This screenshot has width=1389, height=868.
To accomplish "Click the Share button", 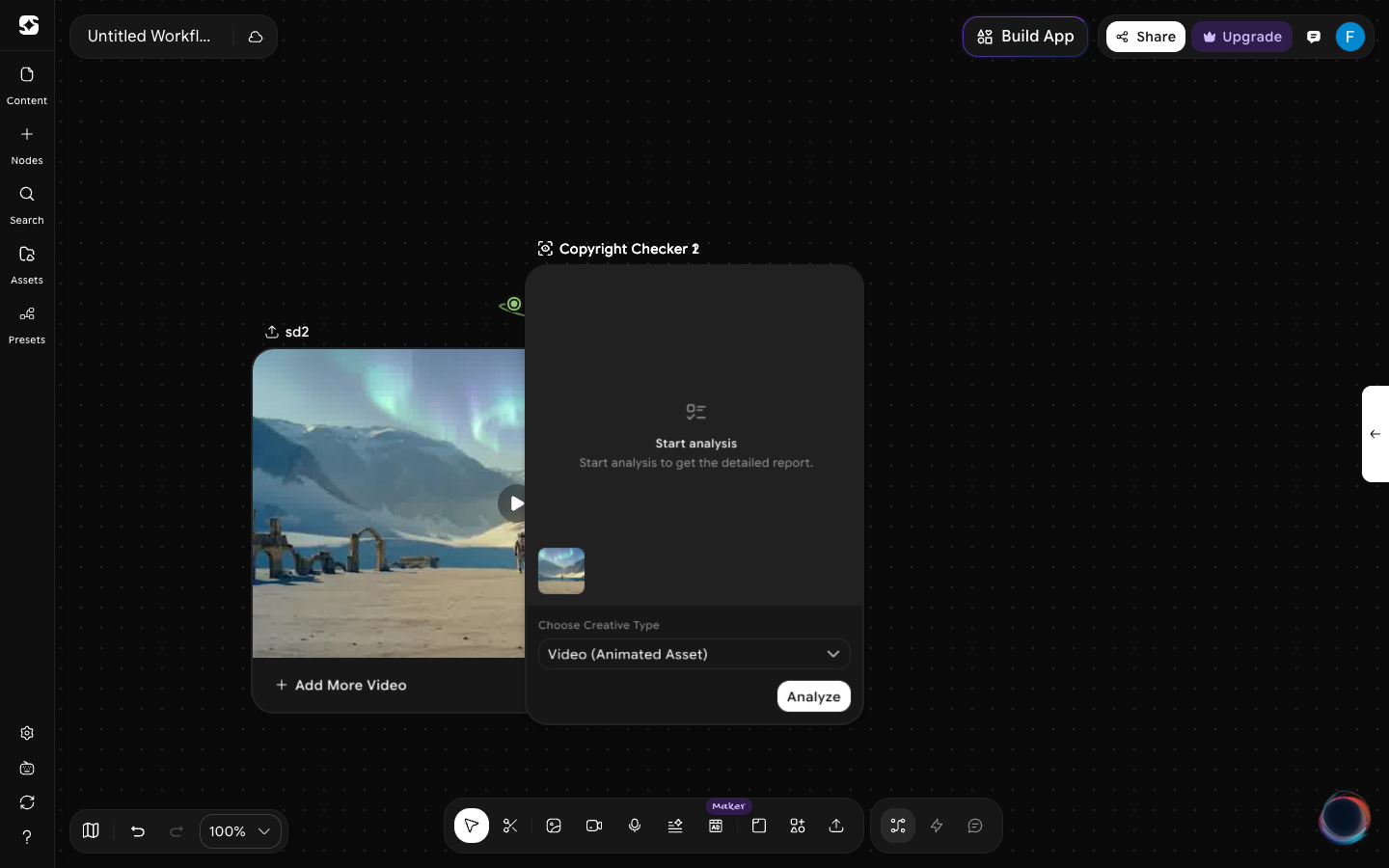I will click(1146, 37).
